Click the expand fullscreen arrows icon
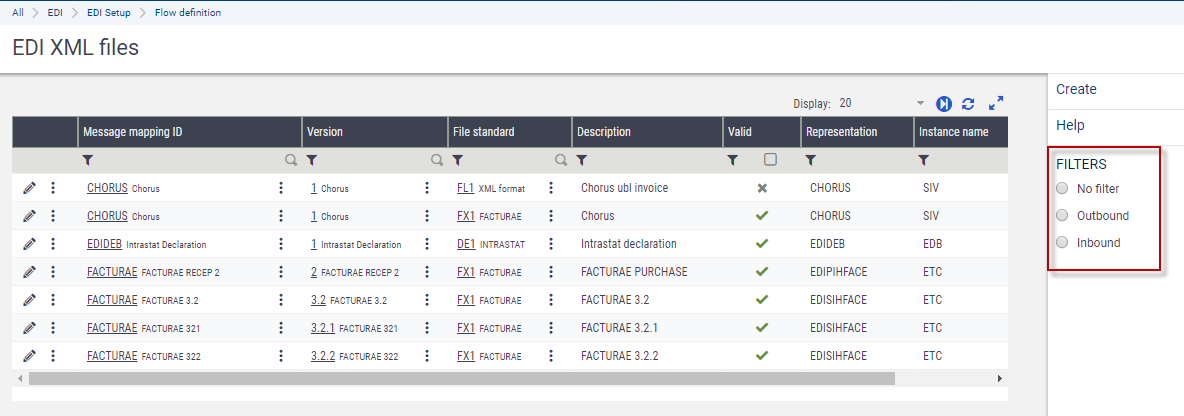The image size is (1184, 416). [x=996, y=104]
